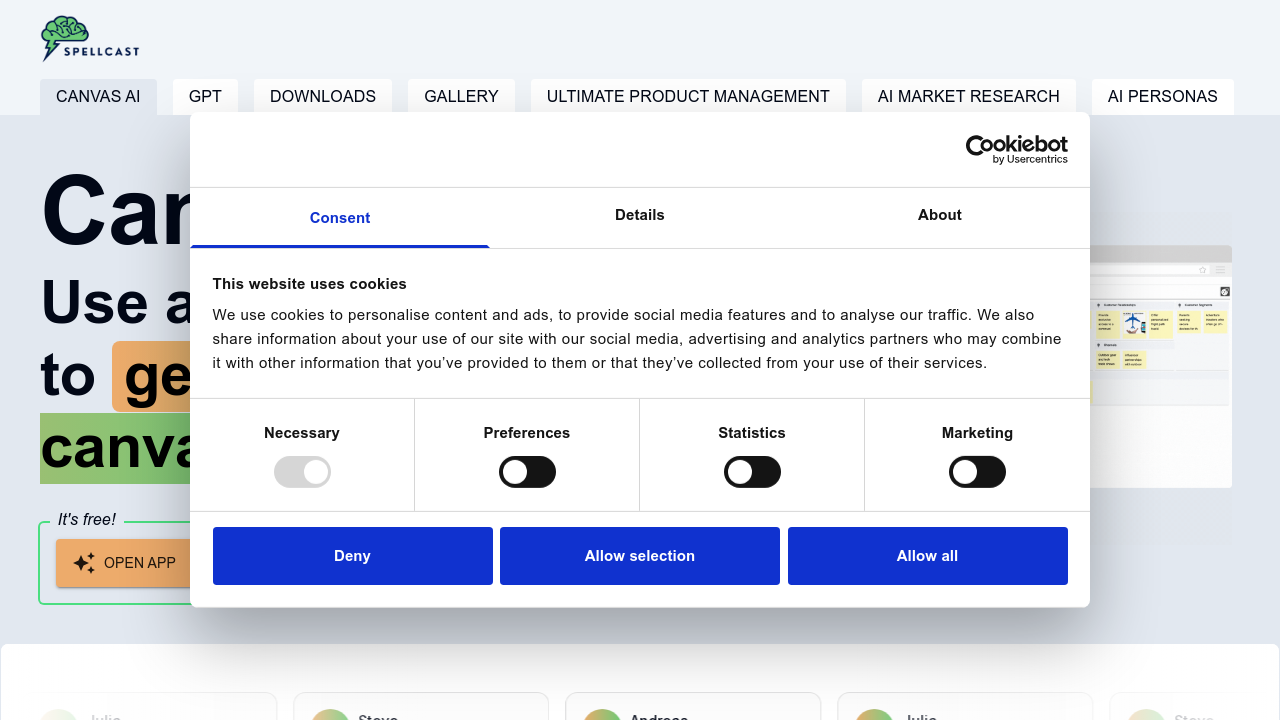Enable the Preferences cookies toggle
The image size is (1280, 720).
point(527,472)
